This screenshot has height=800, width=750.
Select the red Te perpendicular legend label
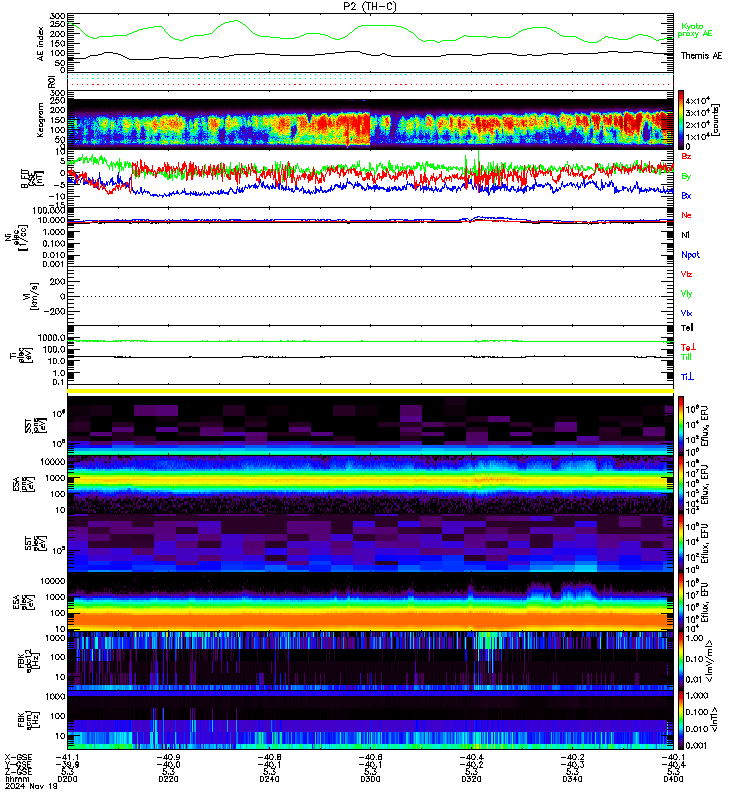(x=688, y=347)
